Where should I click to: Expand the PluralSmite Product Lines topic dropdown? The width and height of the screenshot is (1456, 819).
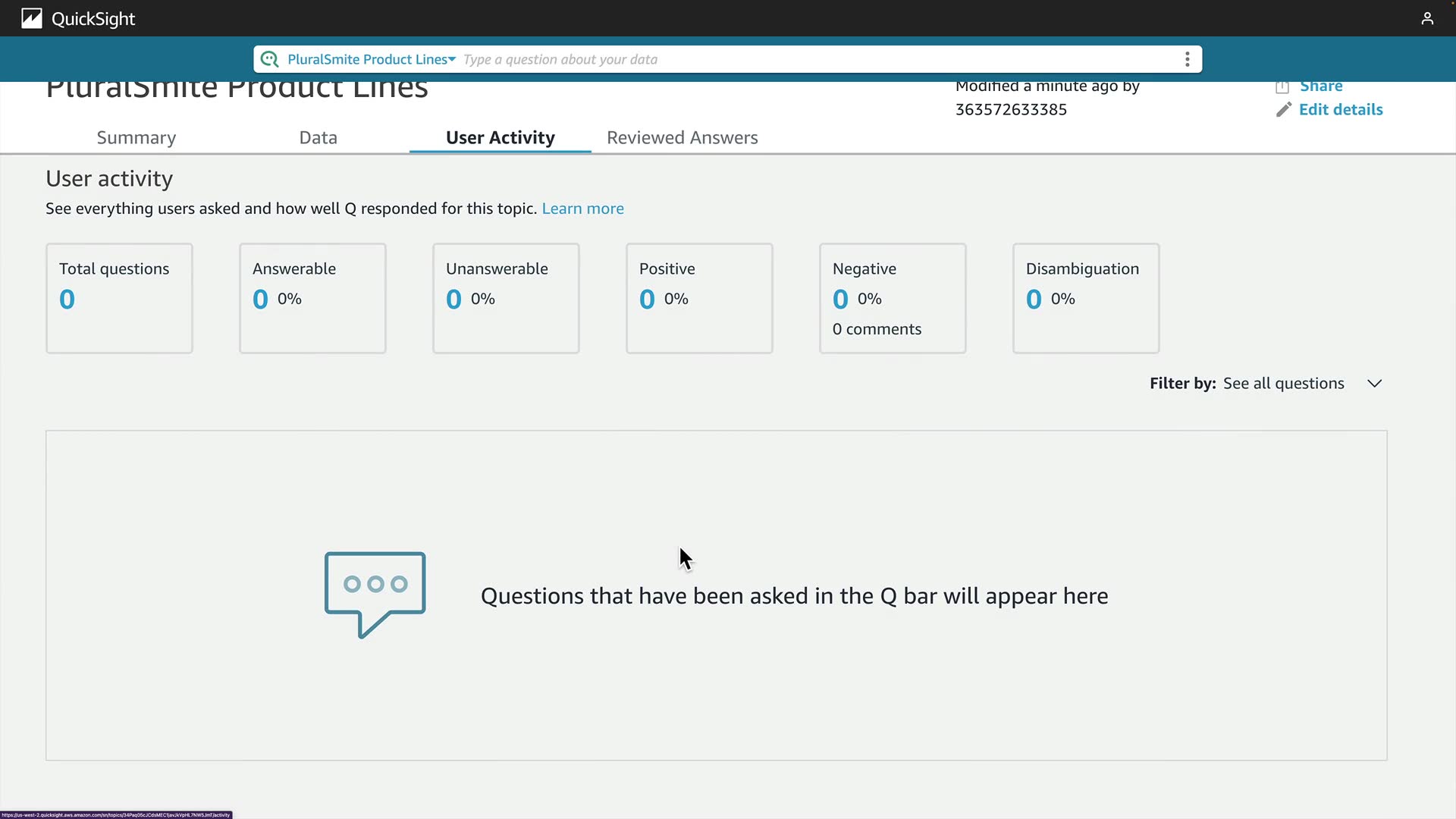point(372,59)
